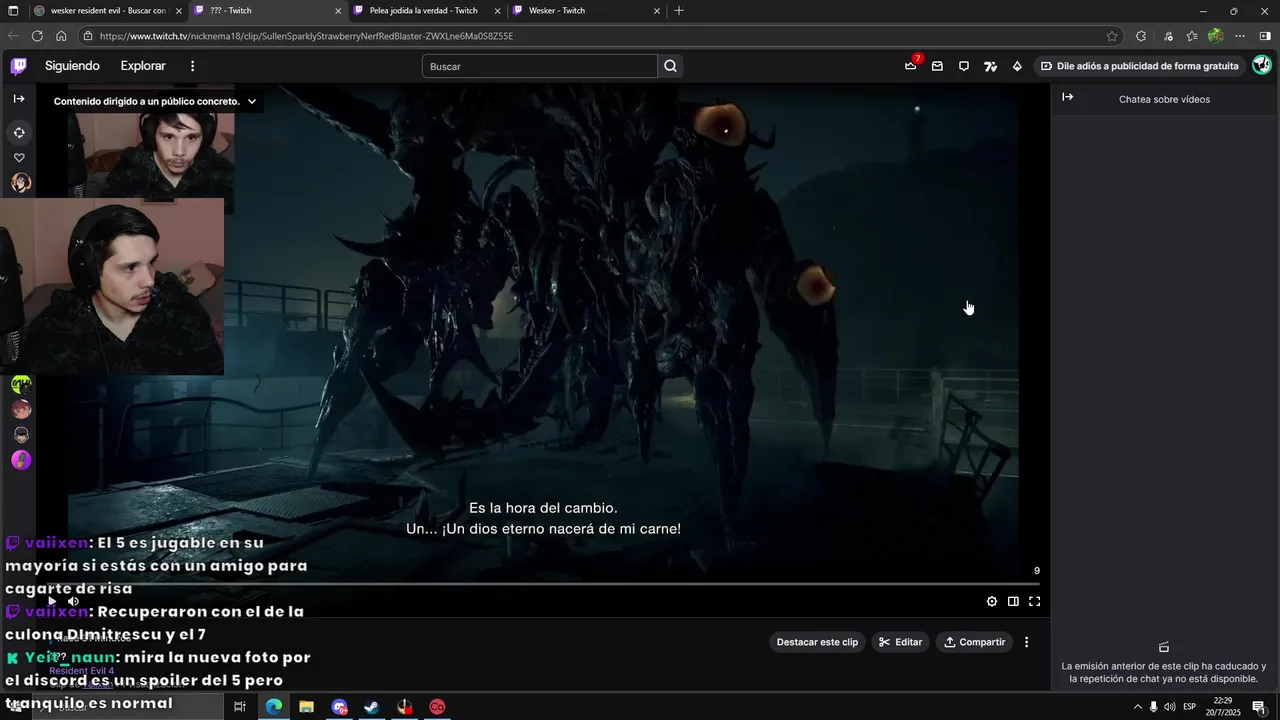Show hidden system tray icons

[x=1137, y=707]
